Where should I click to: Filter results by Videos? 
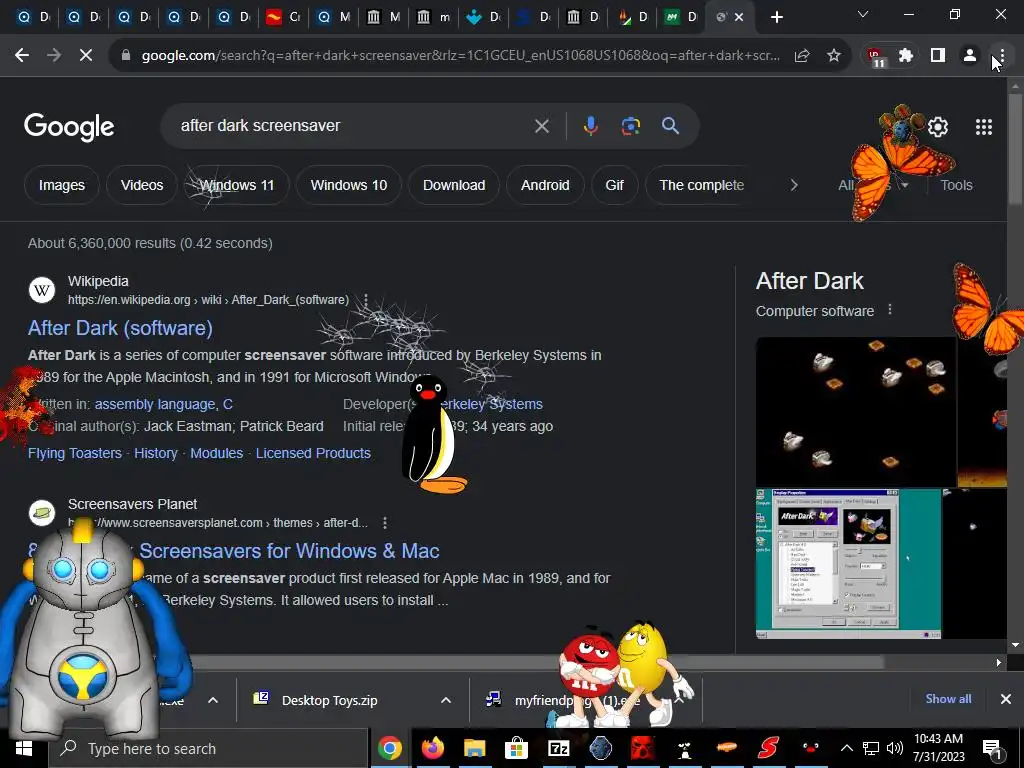142,185
